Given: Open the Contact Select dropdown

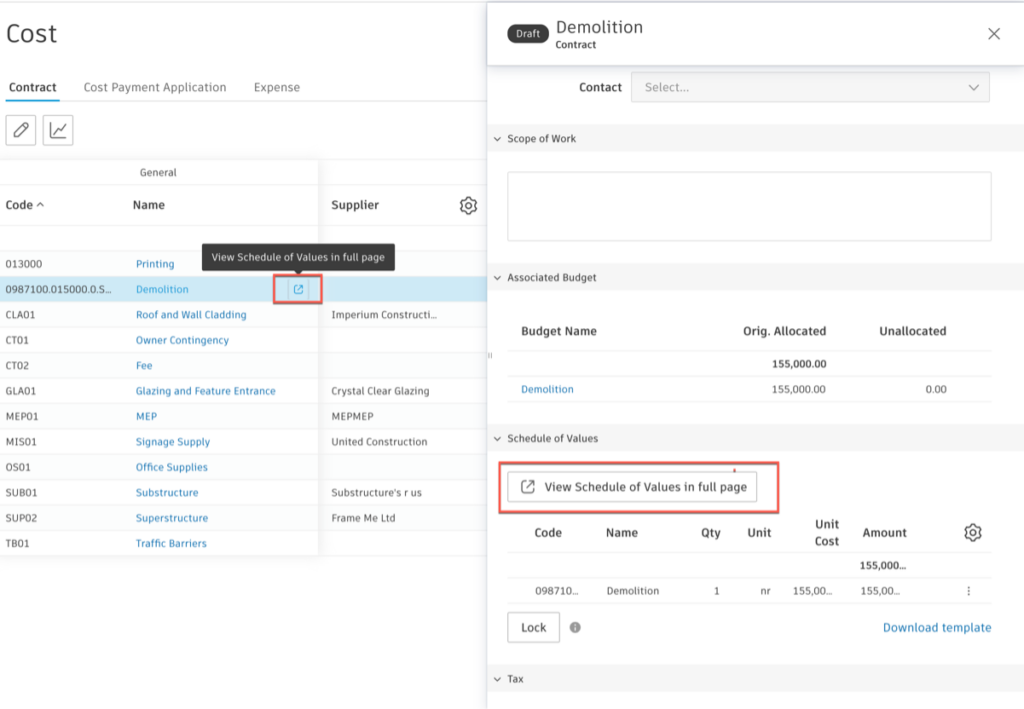Looking at the screenshot, I should point(810,87).
